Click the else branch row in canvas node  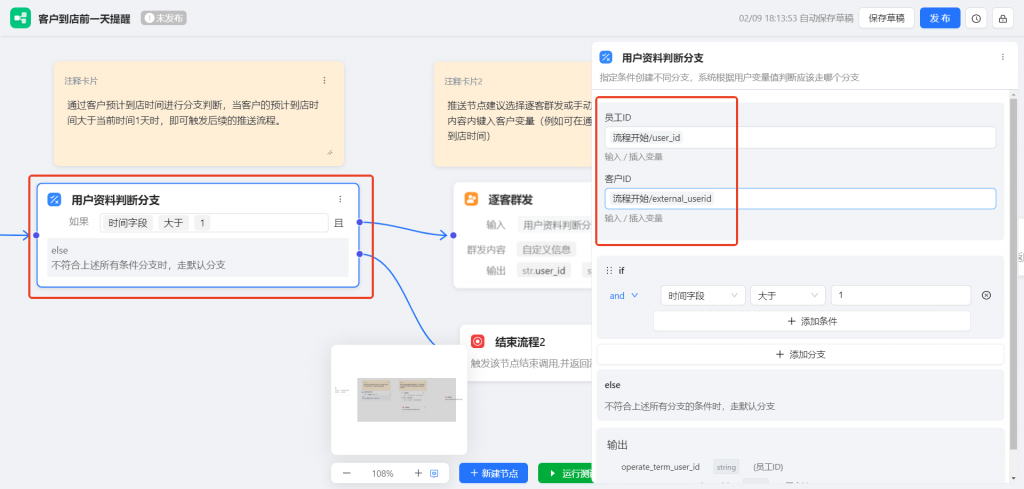198,258
